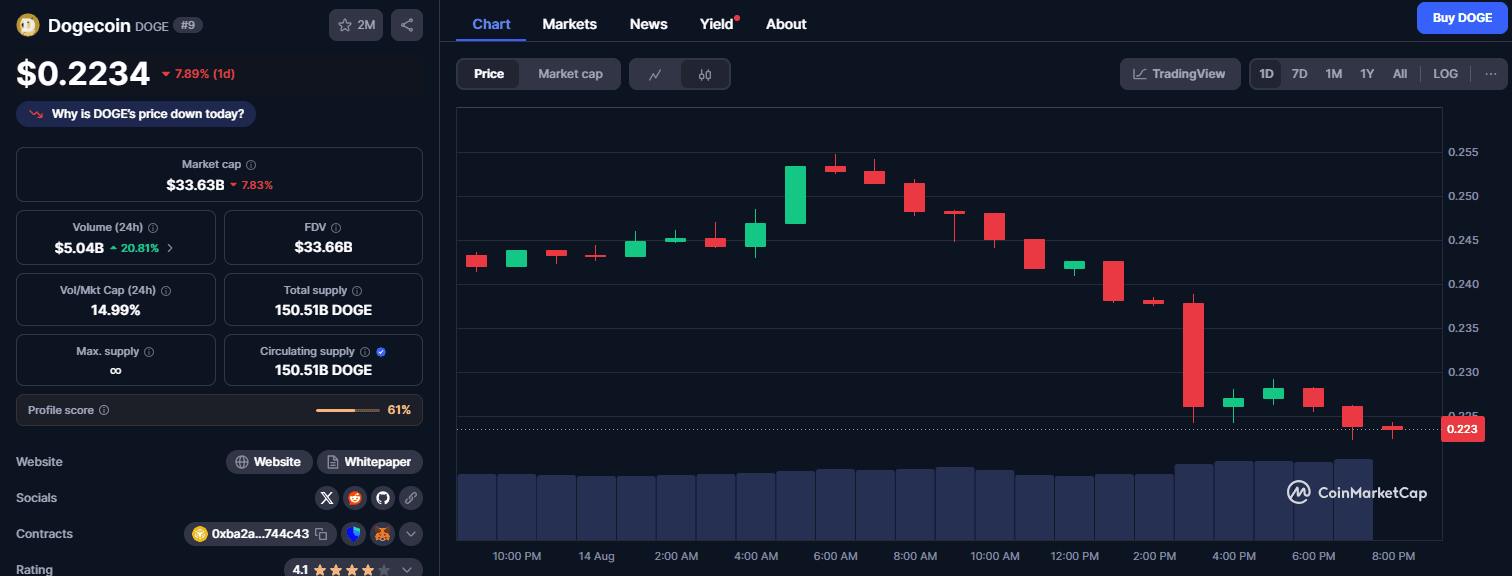Toggle LOG scale on chart
1512x576 pixels.
pyautogui.click(x=1445, y=74)
